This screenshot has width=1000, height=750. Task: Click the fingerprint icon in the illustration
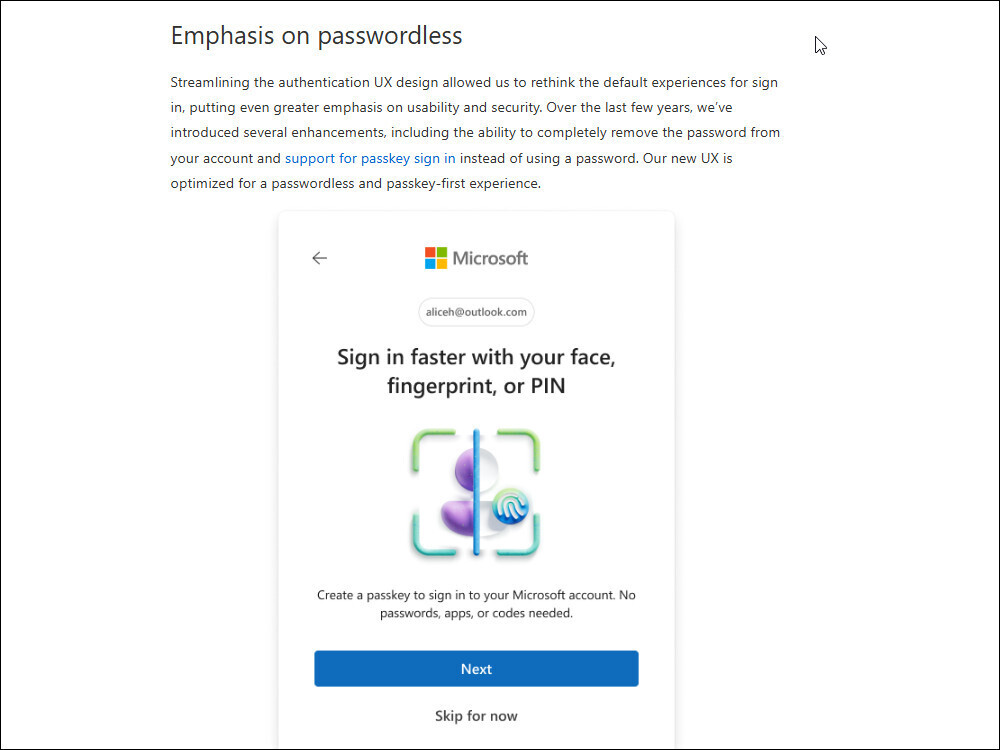pos(511,507)
